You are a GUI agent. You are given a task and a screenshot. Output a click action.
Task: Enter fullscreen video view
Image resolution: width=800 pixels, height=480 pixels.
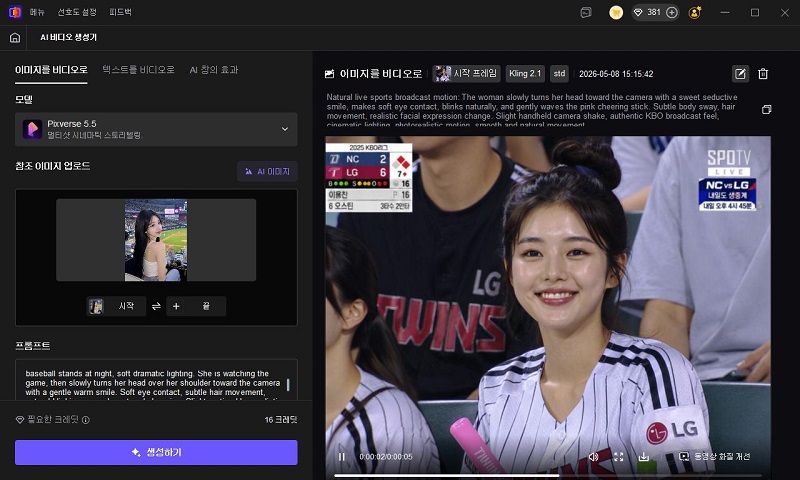(x=619, y=457)
